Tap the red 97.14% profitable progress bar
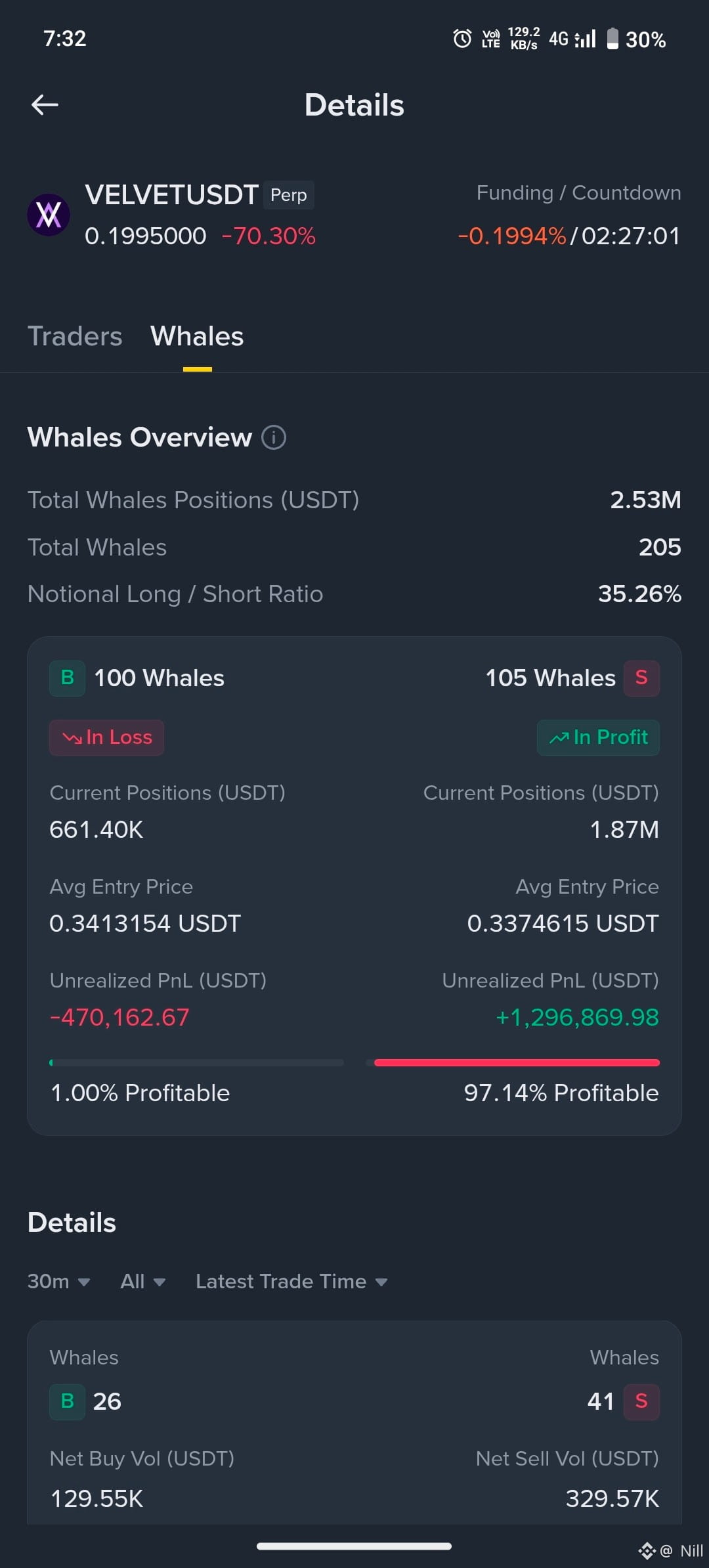The image size is (709, 1568). pyautogui.click(x=517, y=1062)
